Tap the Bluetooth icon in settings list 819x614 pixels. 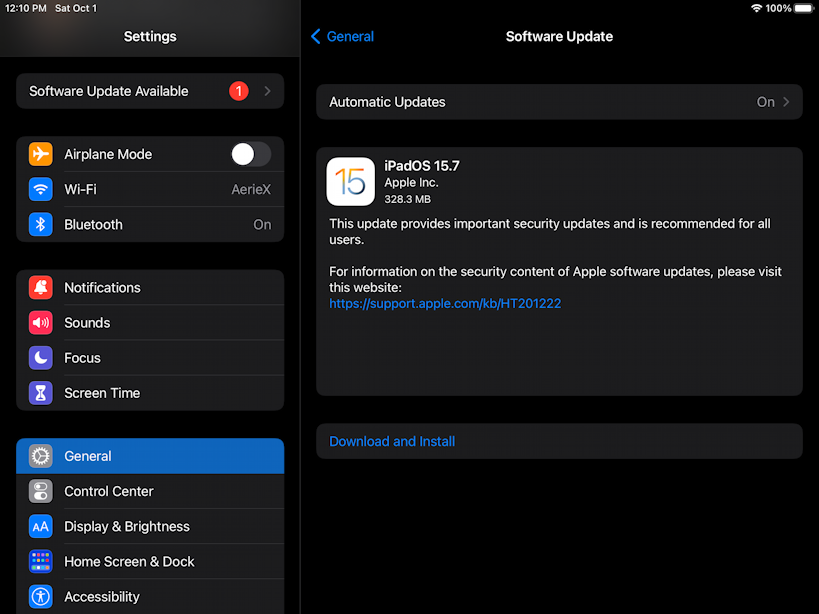click(x=41, y=225)
